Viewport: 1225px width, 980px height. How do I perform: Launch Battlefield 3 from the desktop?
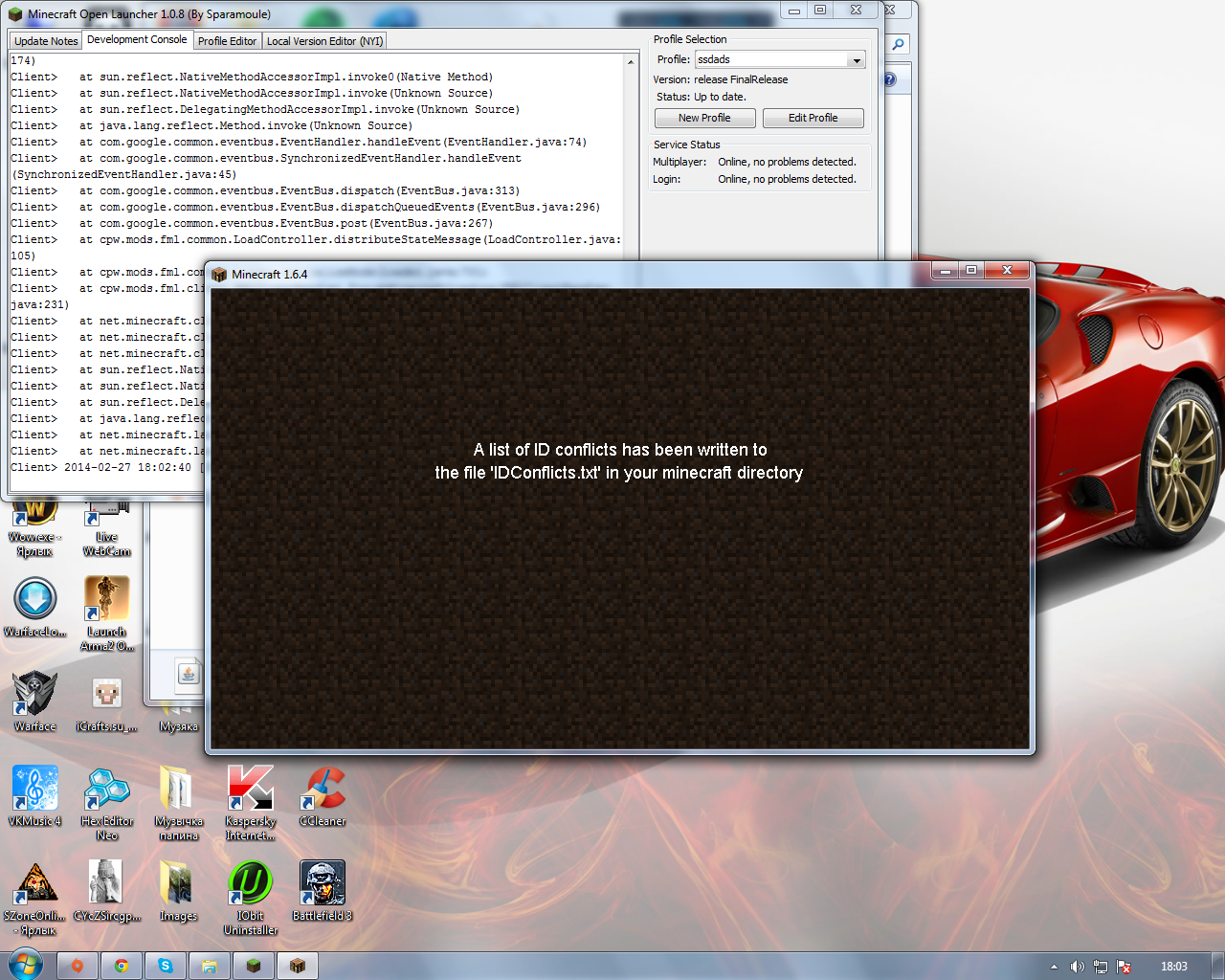point(323,890)
